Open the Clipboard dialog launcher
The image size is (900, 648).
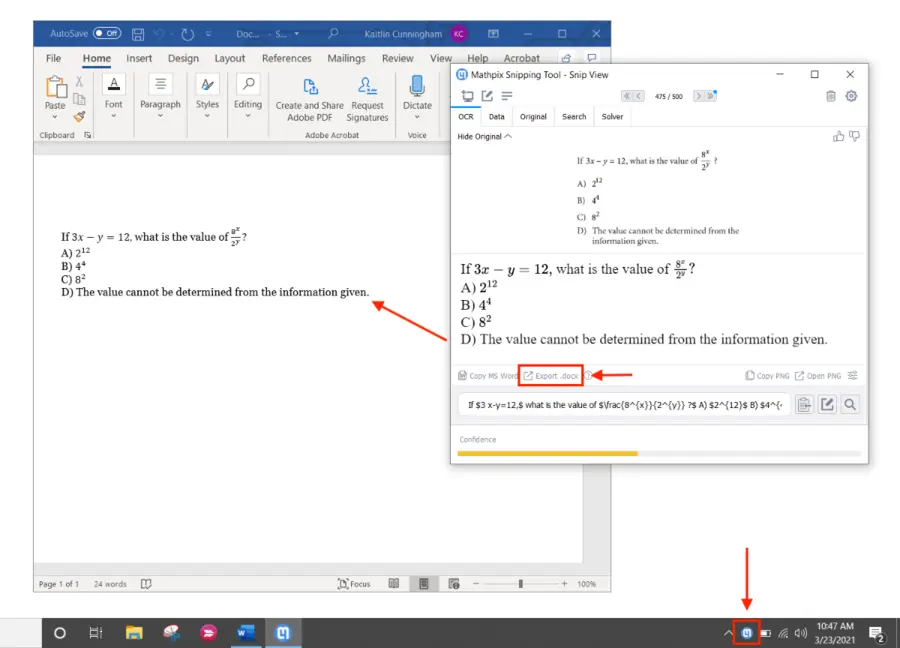click(x=87, y=135)
